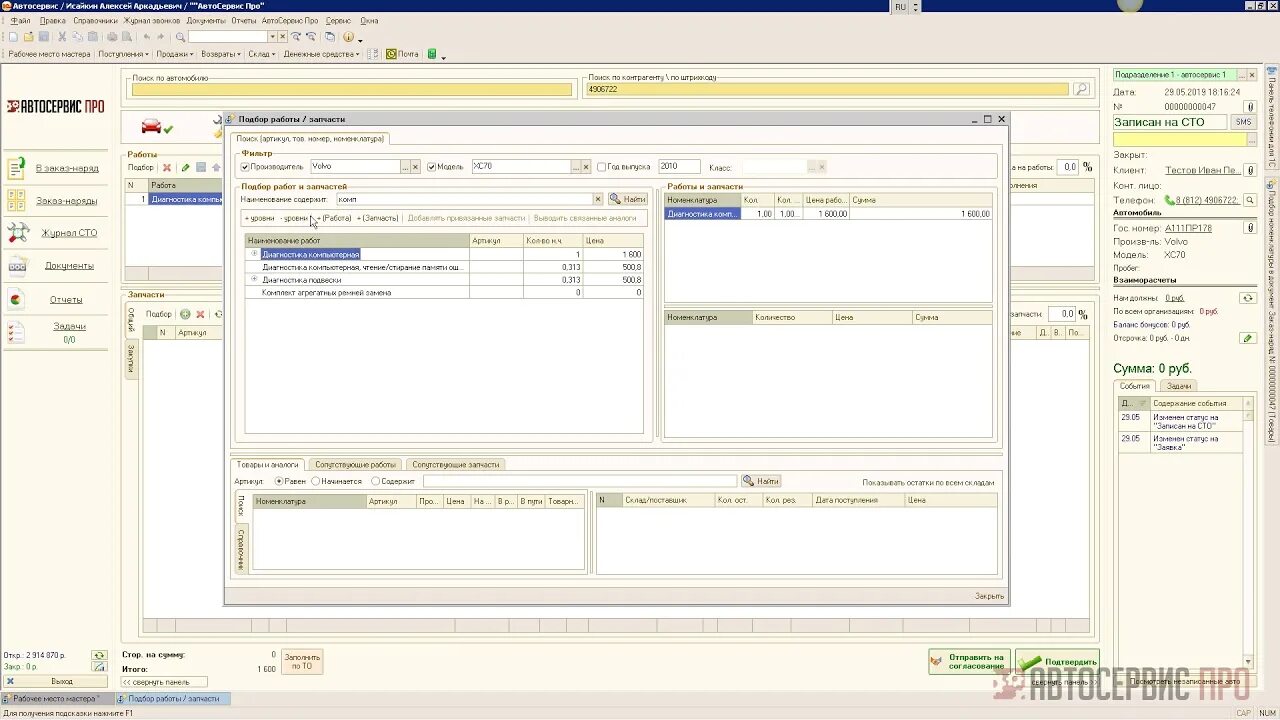Open the Продажи dropdown menu
The height and width of the screenshot is (720, 1280).
175,54
